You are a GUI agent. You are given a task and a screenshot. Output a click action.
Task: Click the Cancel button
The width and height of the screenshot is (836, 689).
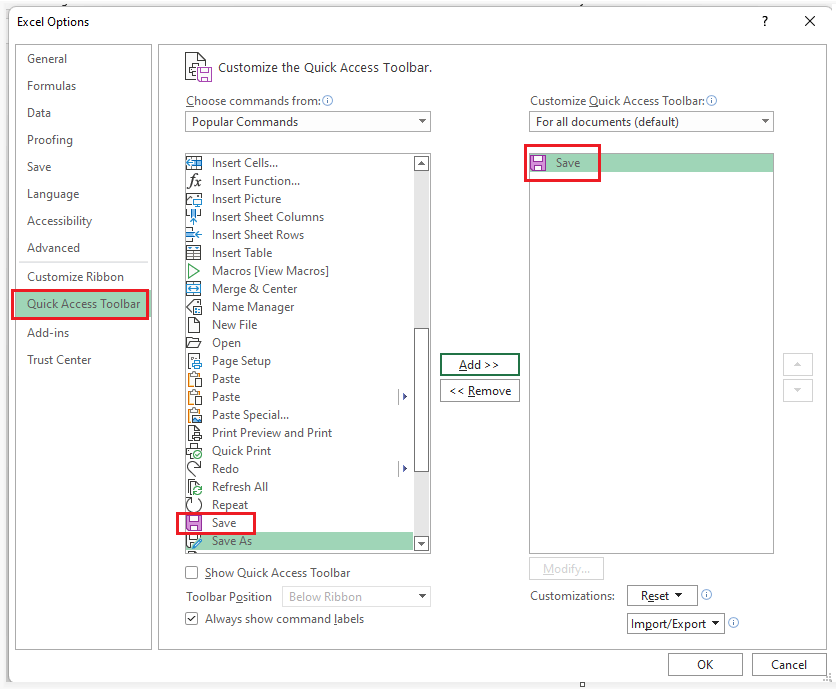click(x=789, y=664)
